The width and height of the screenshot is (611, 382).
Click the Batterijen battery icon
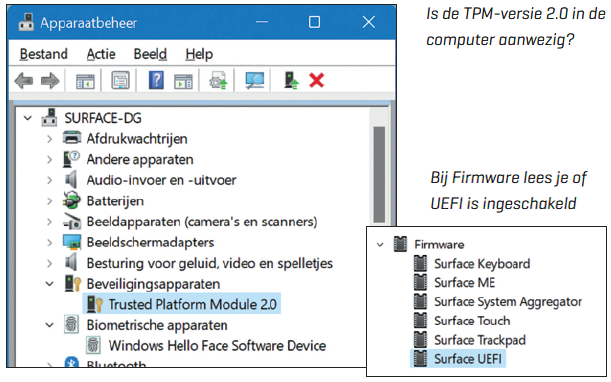[x=72, y=200]
